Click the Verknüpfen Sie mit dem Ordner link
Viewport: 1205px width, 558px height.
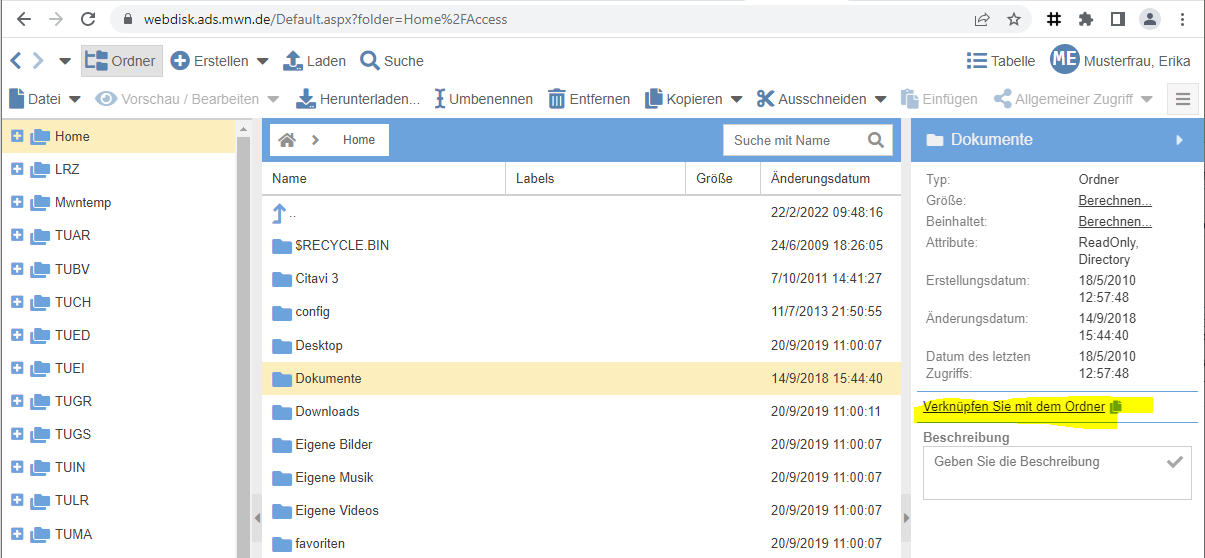pos(1014,407)
